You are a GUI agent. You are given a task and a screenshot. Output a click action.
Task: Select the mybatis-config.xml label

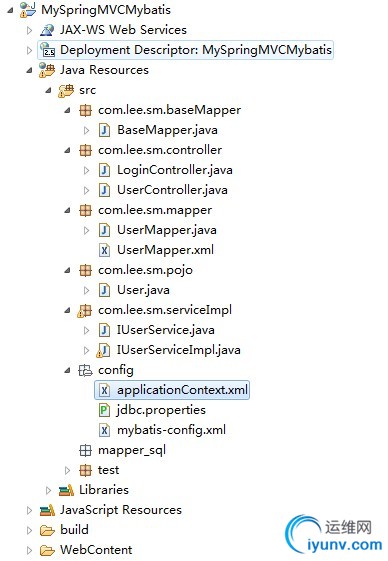171,430
